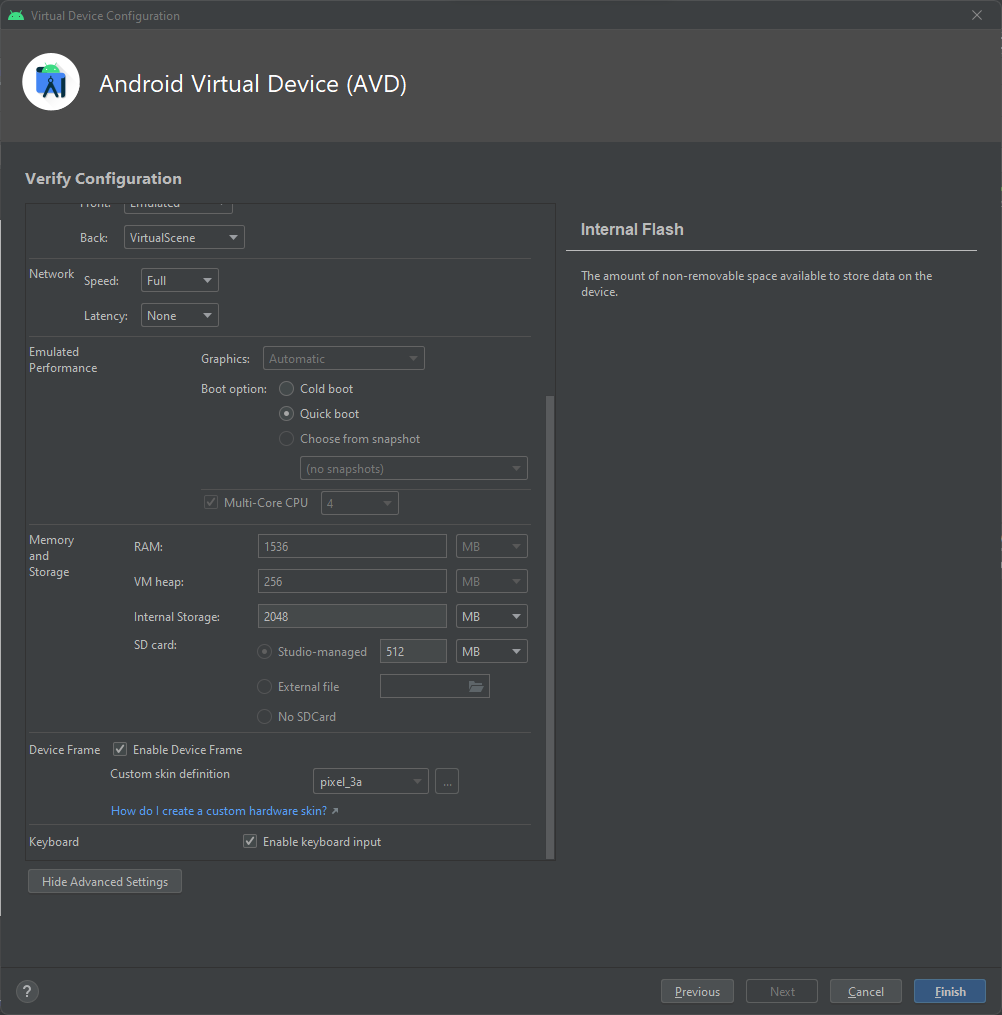Open the external link arrow beside custom skin help

click(335, 811)
